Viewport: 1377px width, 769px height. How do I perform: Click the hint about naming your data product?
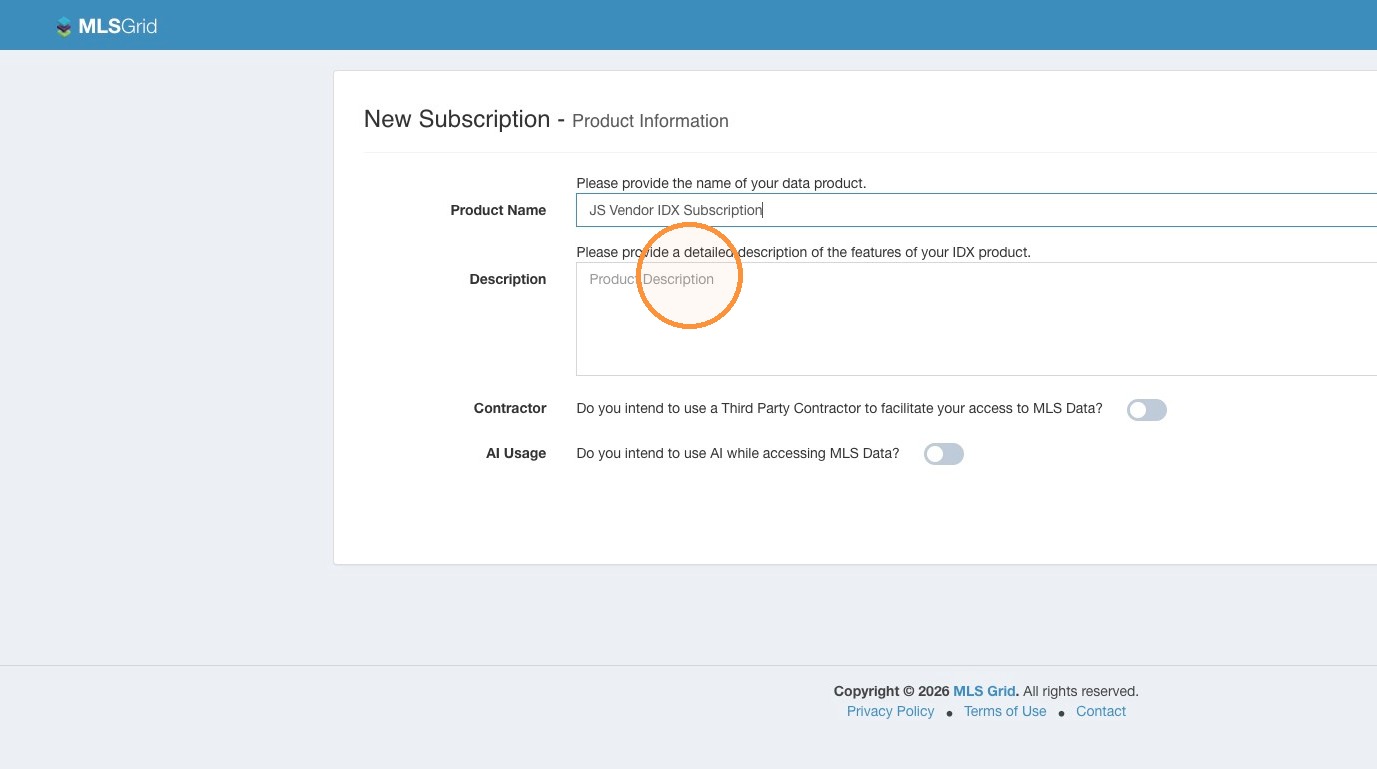(721, 183)
